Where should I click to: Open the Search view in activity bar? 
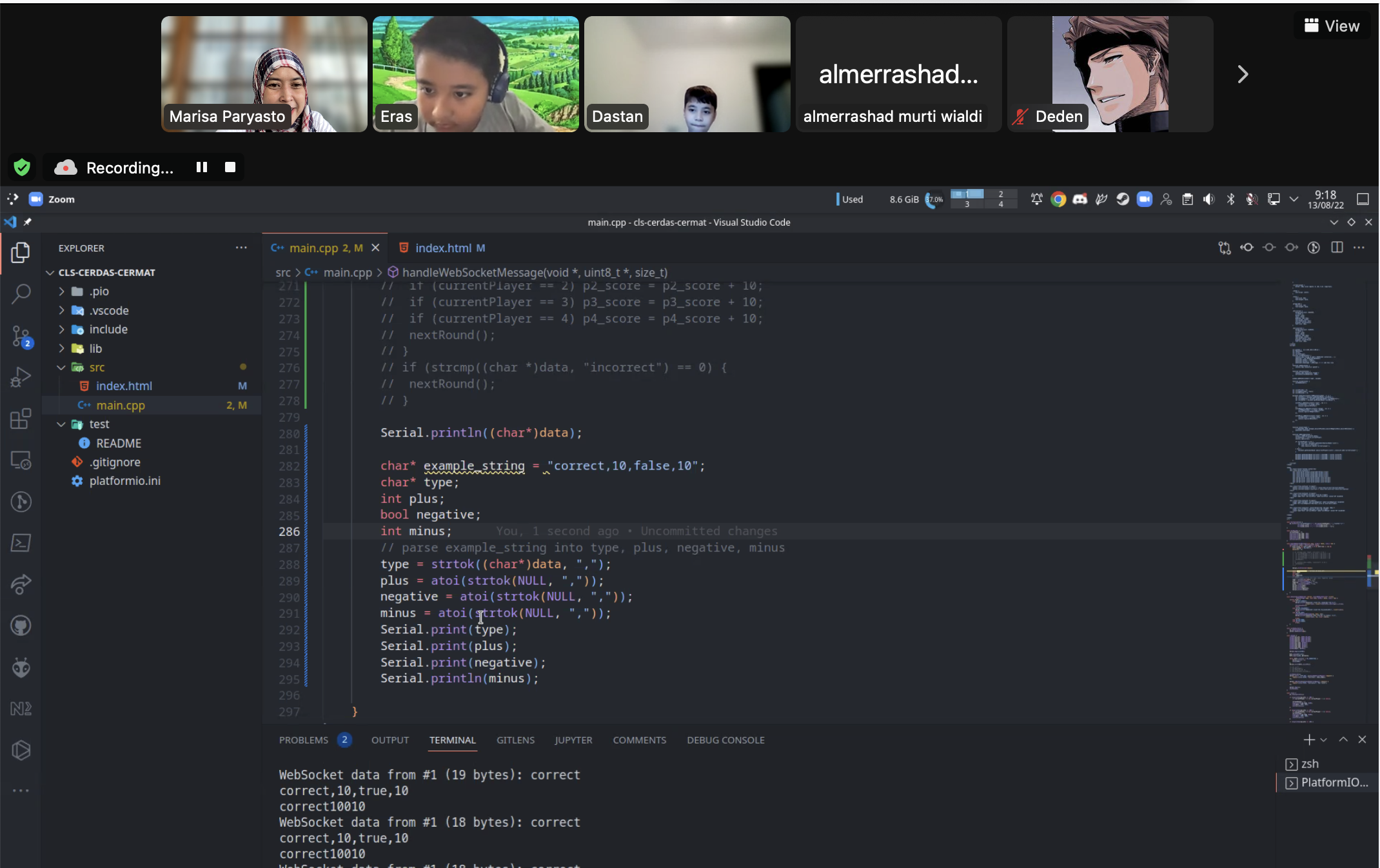(x=21, y=294)
